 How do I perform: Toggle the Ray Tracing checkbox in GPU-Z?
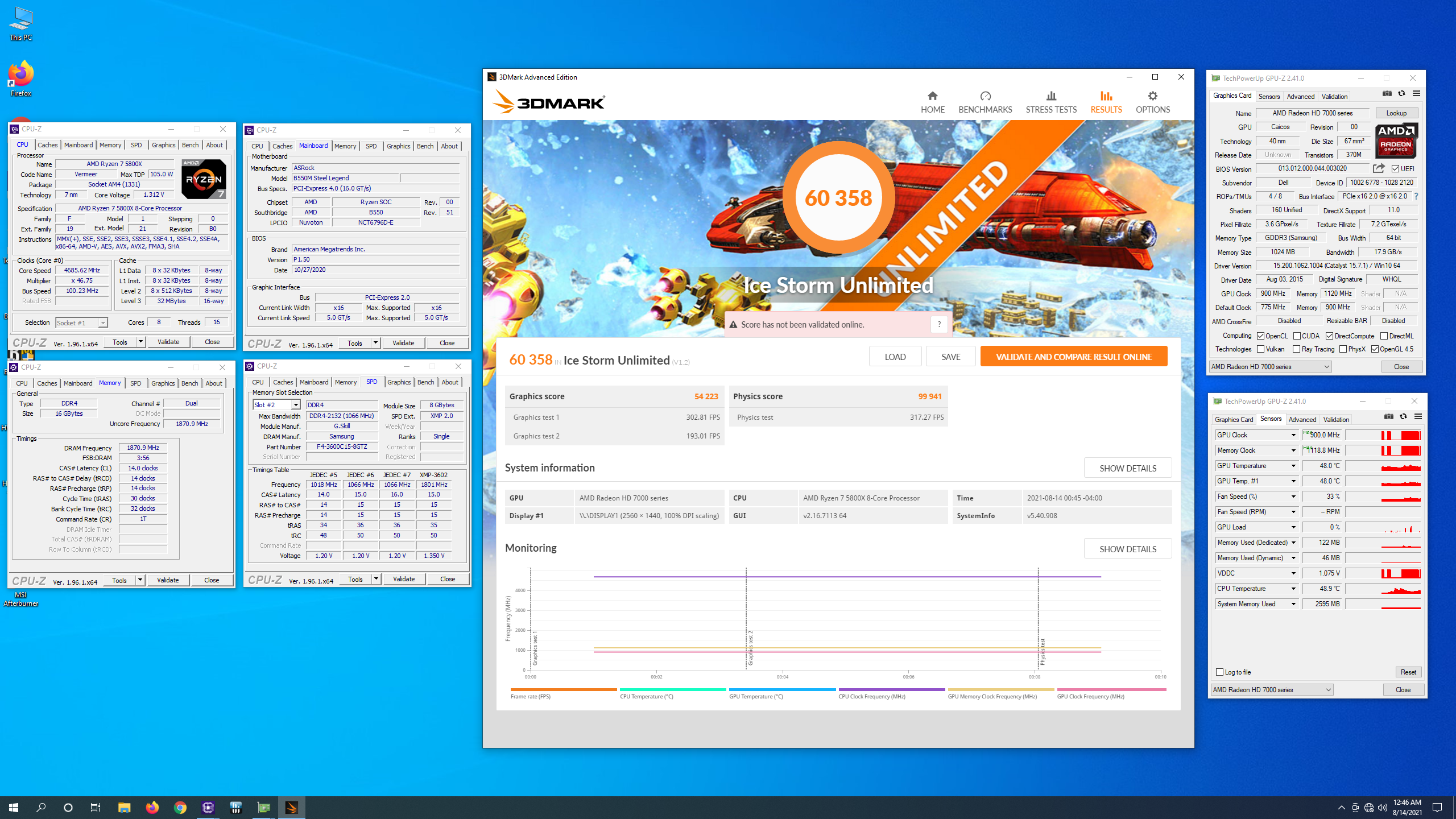point(1297,349)
